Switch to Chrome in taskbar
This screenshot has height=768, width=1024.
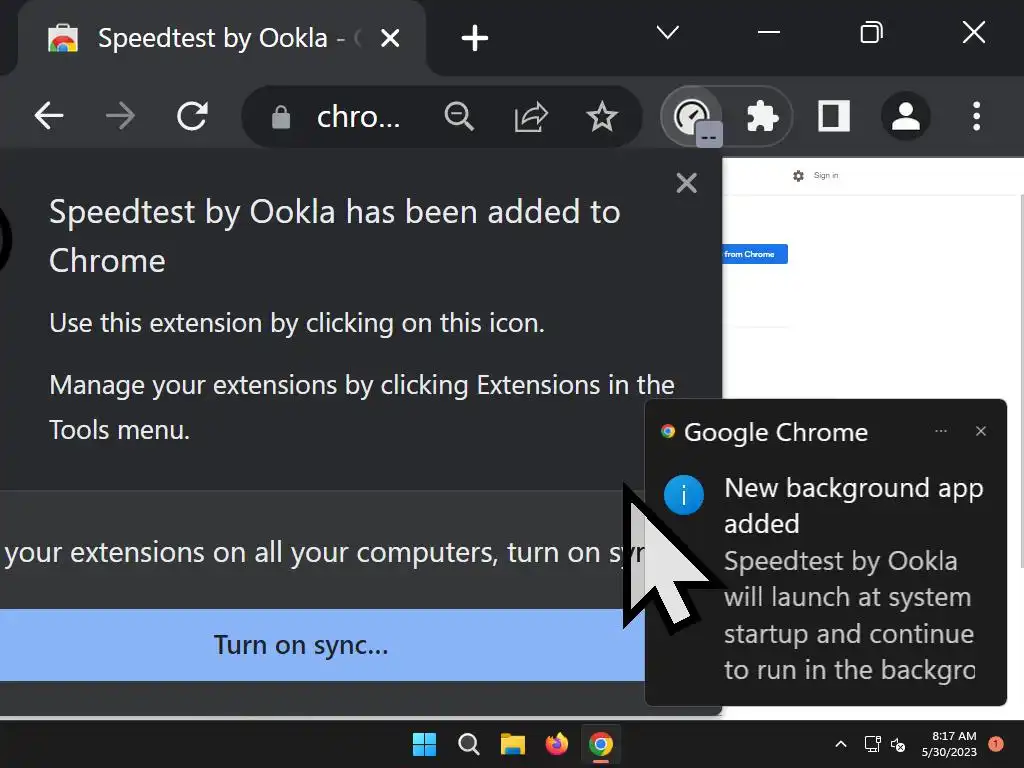(600, 744)
